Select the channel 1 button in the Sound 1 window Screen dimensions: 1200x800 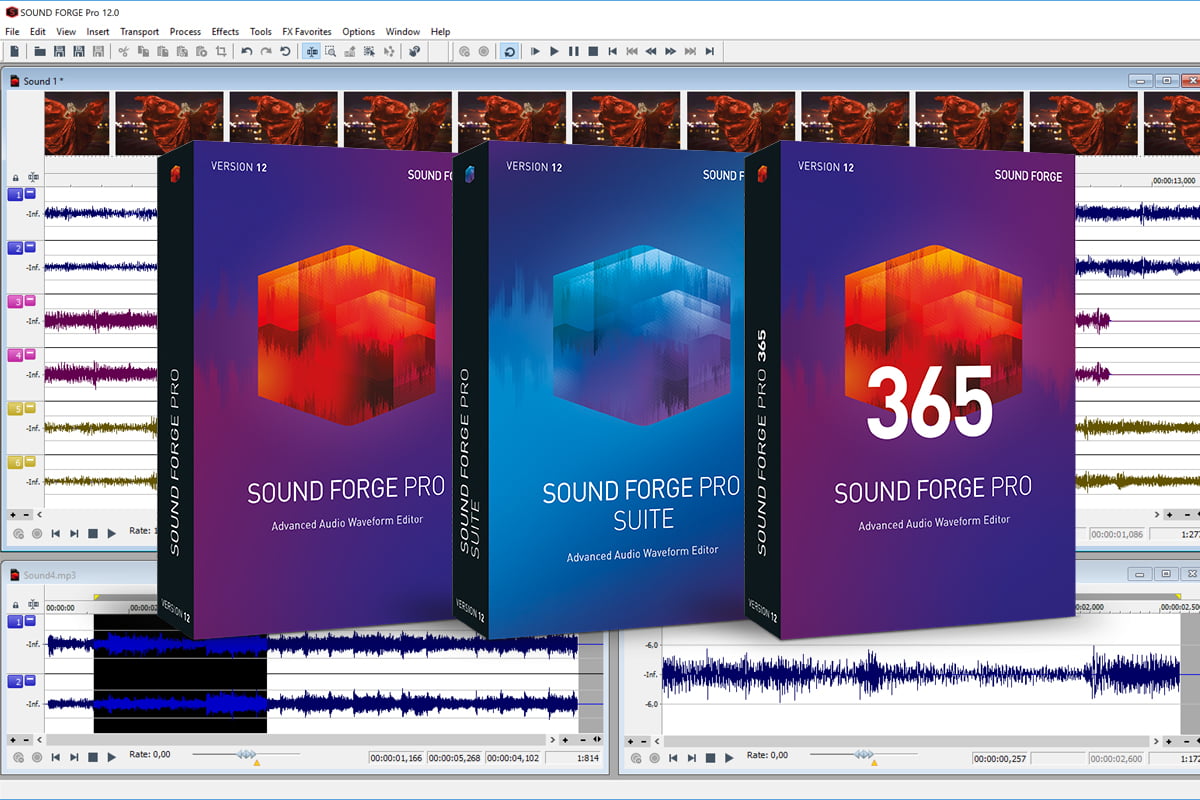pos(15,194)
